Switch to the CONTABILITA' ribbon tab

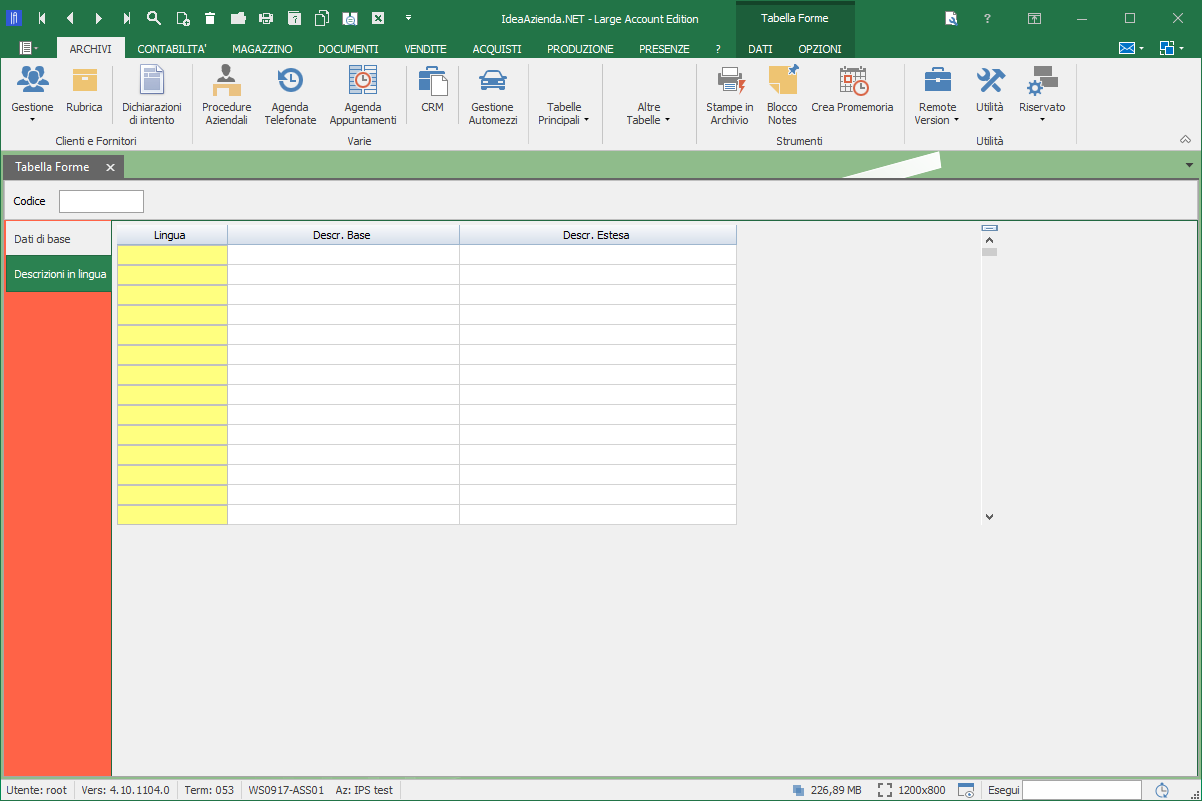point(172,49)
